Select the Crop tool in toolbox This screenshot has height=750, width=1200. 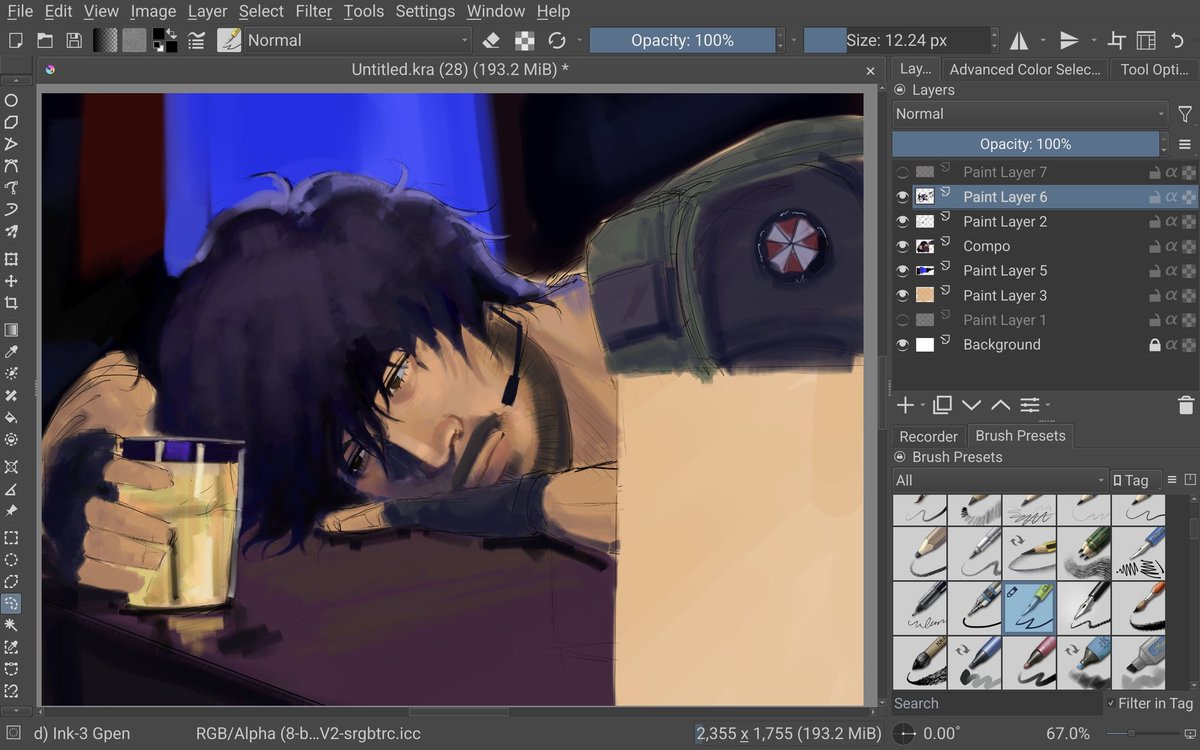11,303
